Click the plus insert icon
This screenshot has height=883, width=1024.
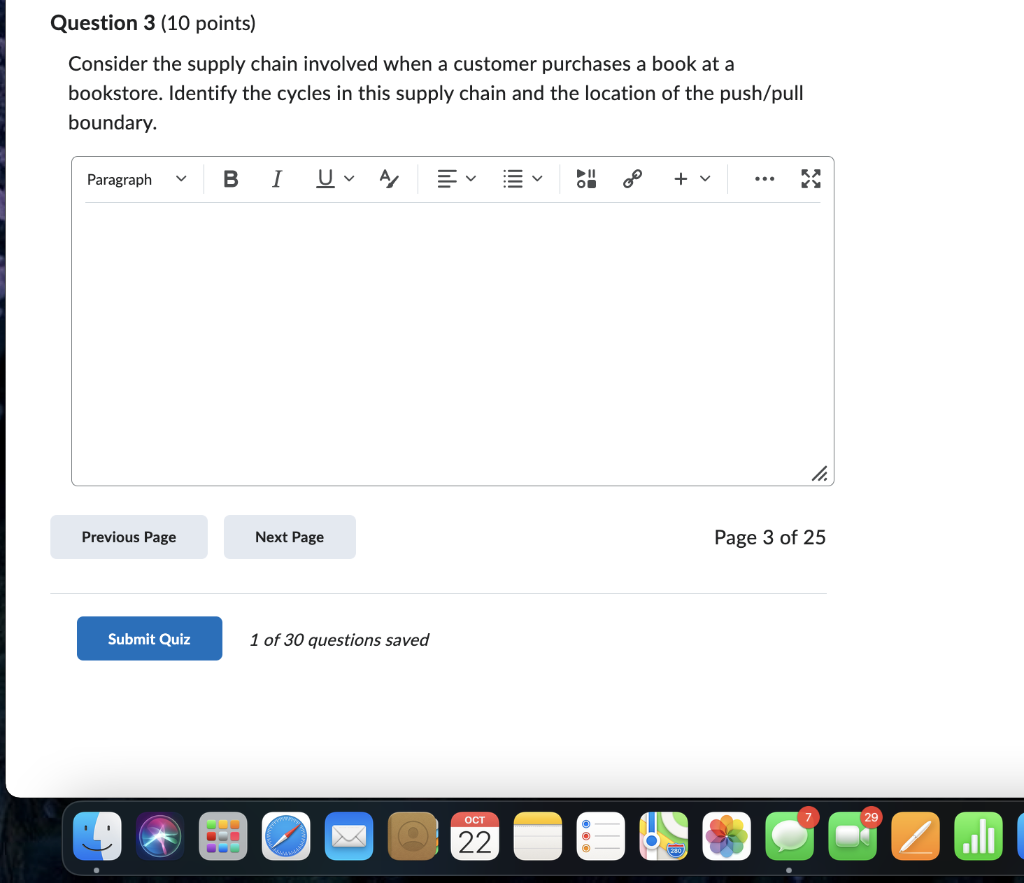click(x=680, y=179)
